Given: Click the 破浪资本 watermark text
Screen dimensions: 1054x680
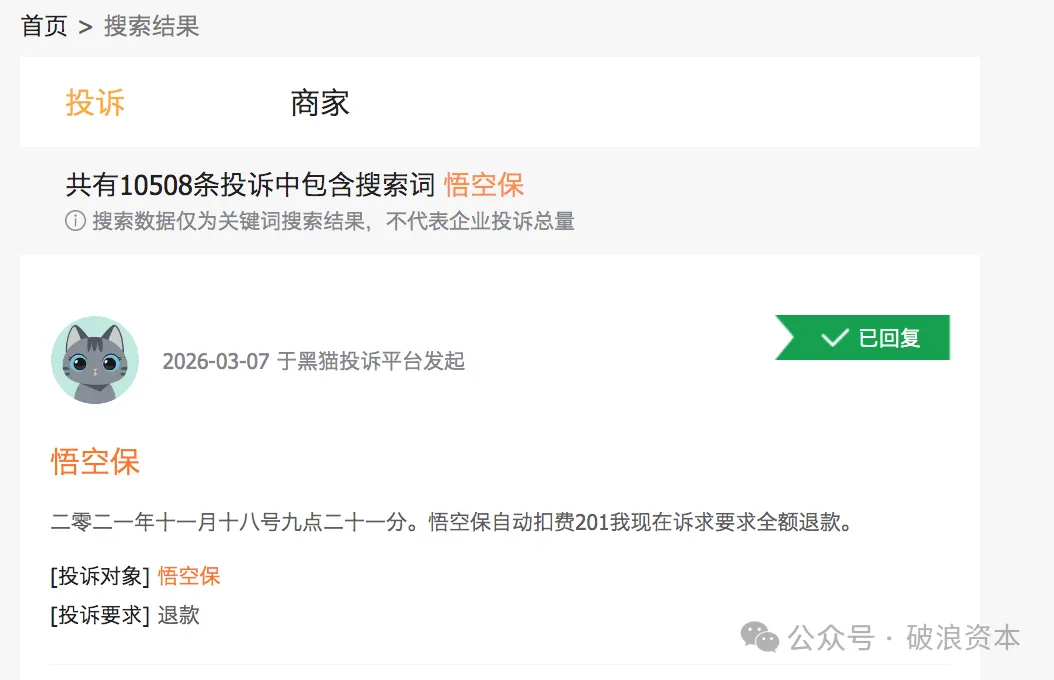Looking at the screenshot, I should tap(963, 637).
